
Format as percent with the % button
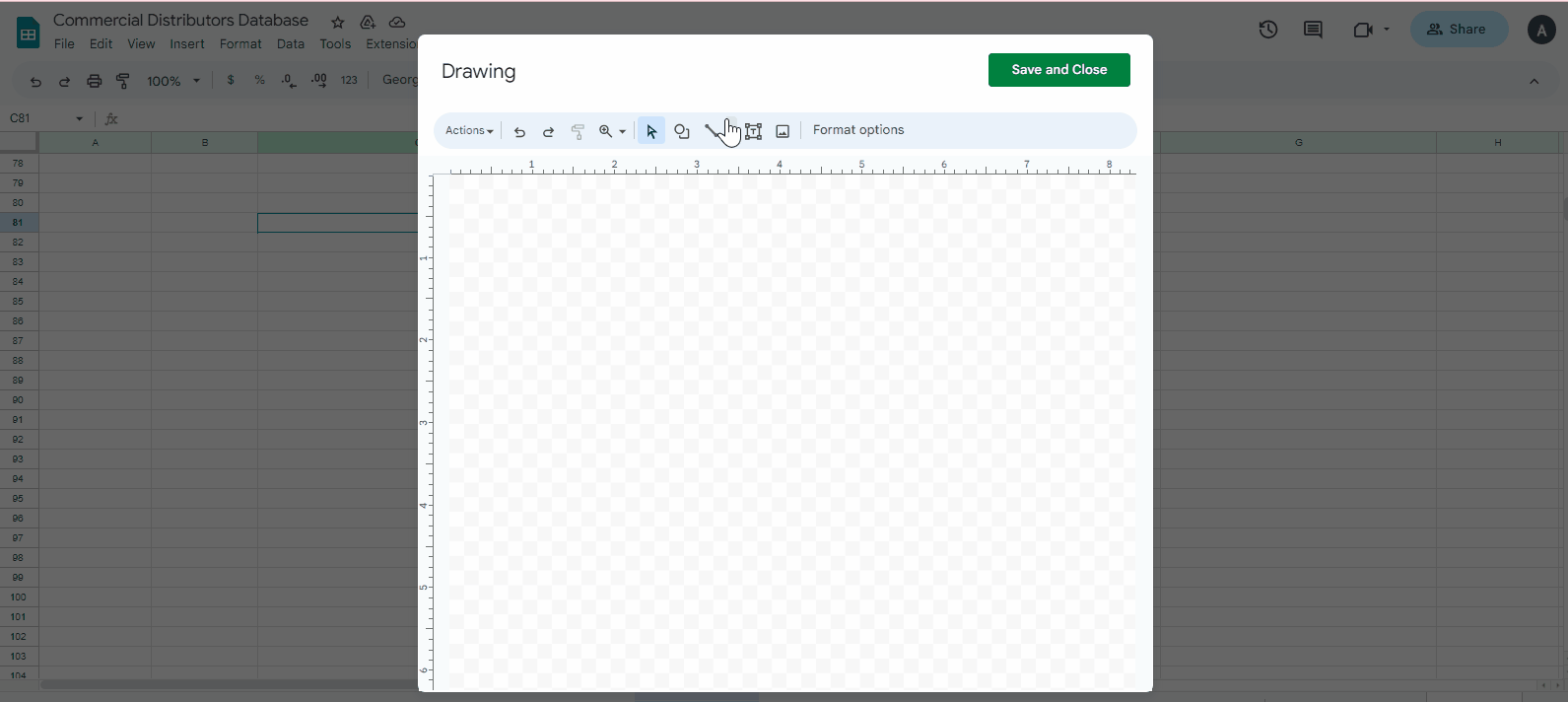coord(260,80)
